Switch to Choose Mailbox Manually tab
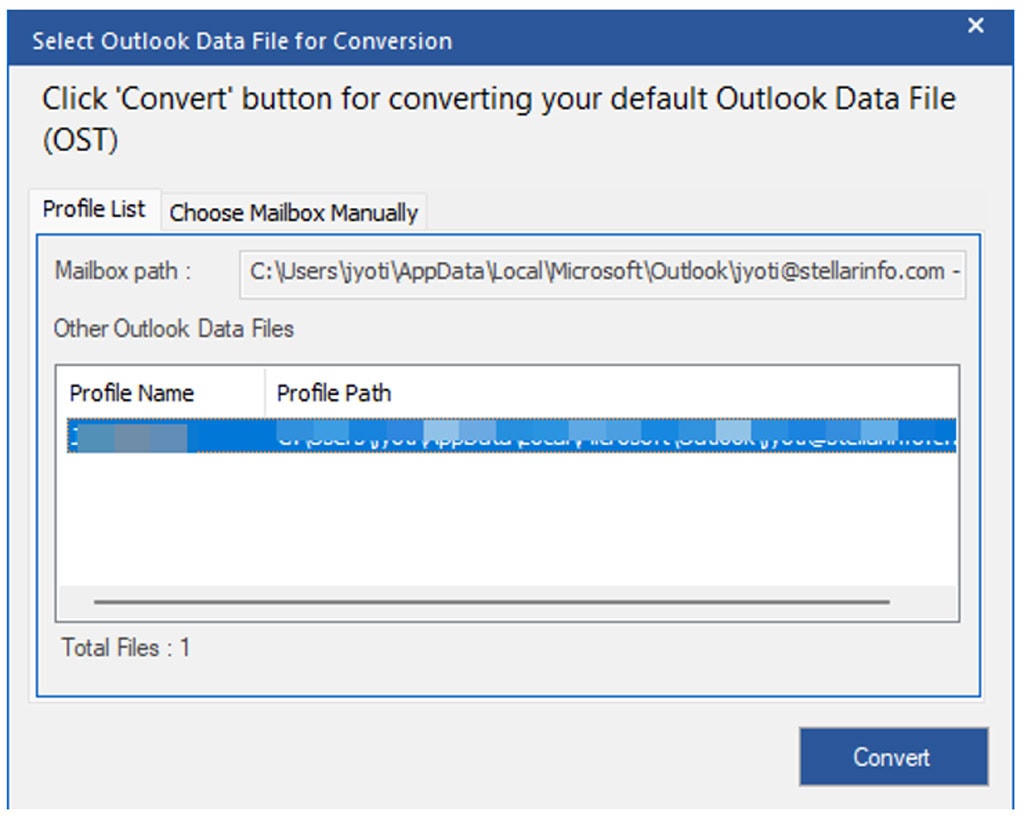1024x826 pixels. 294,212
